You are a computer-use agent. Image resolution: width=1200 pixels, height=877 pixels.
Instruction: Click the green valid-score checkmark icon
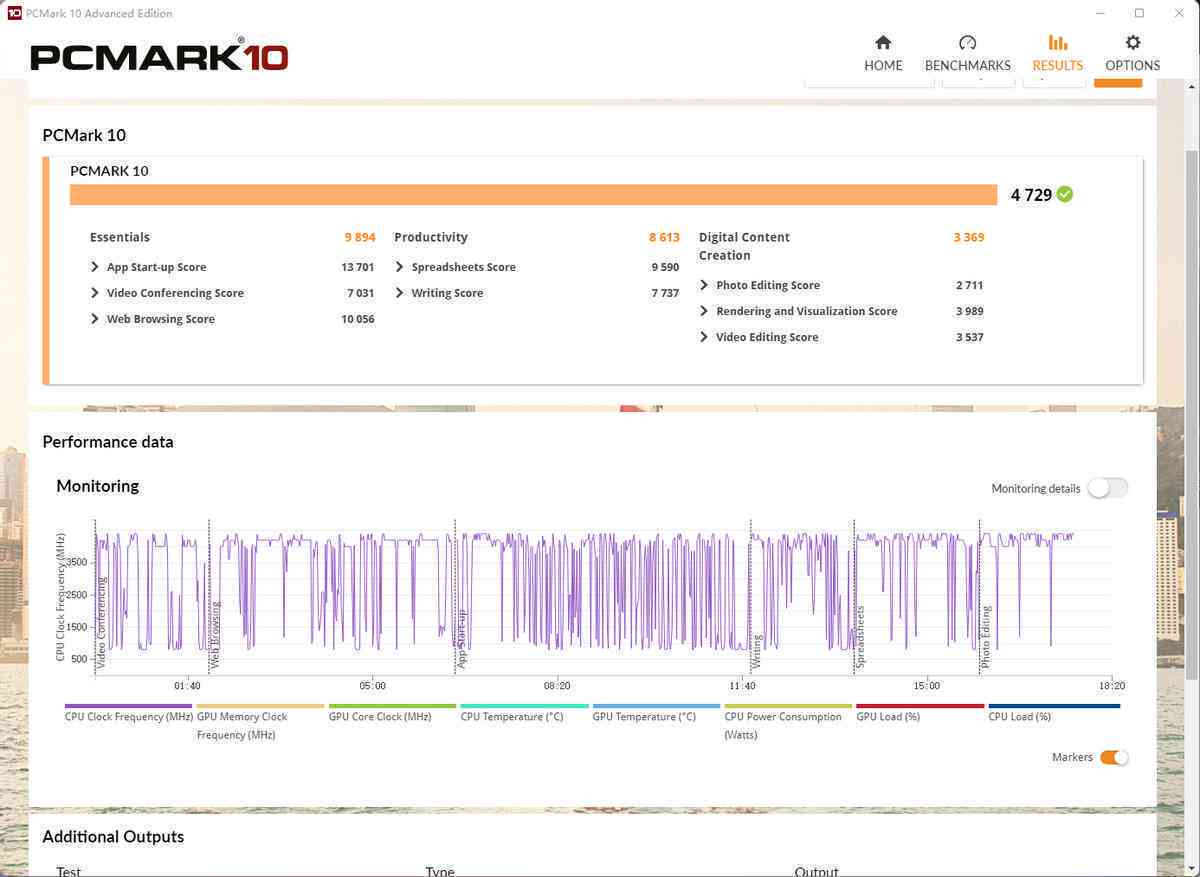pos(1065,194)
